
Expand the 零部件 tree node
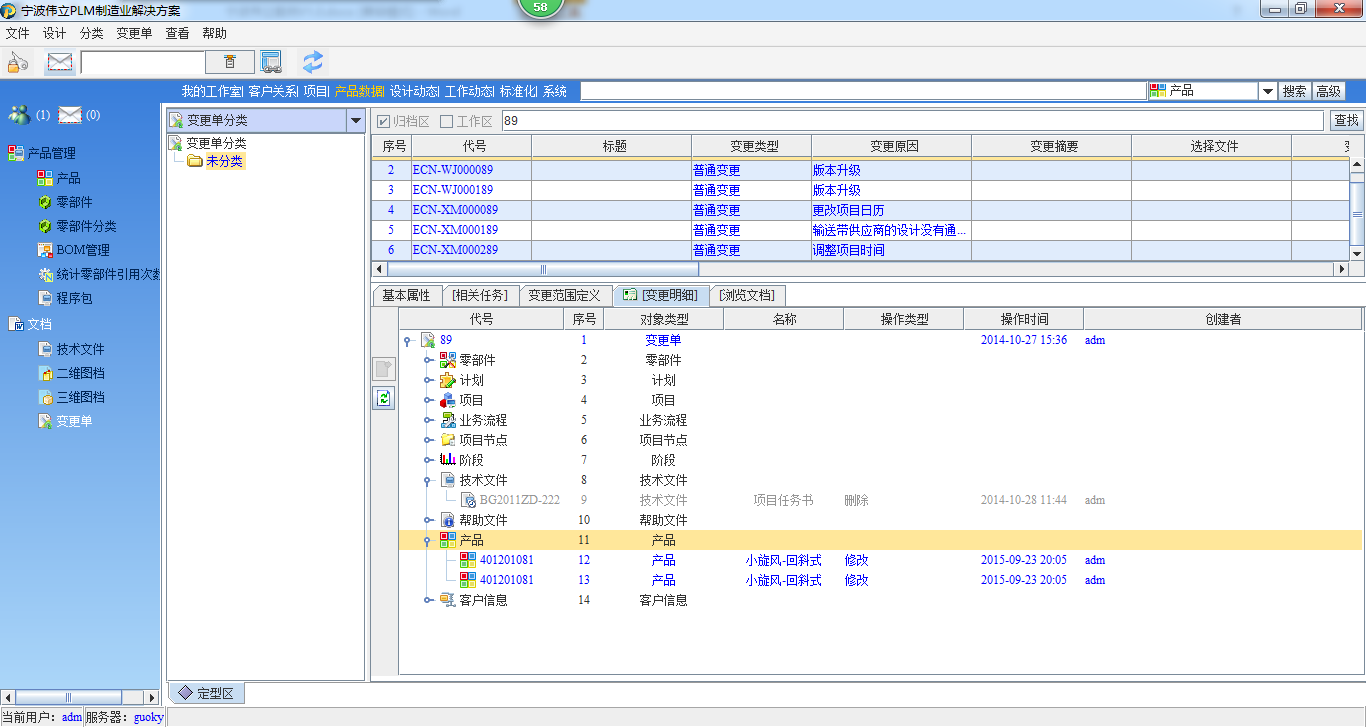pos(428,360)
